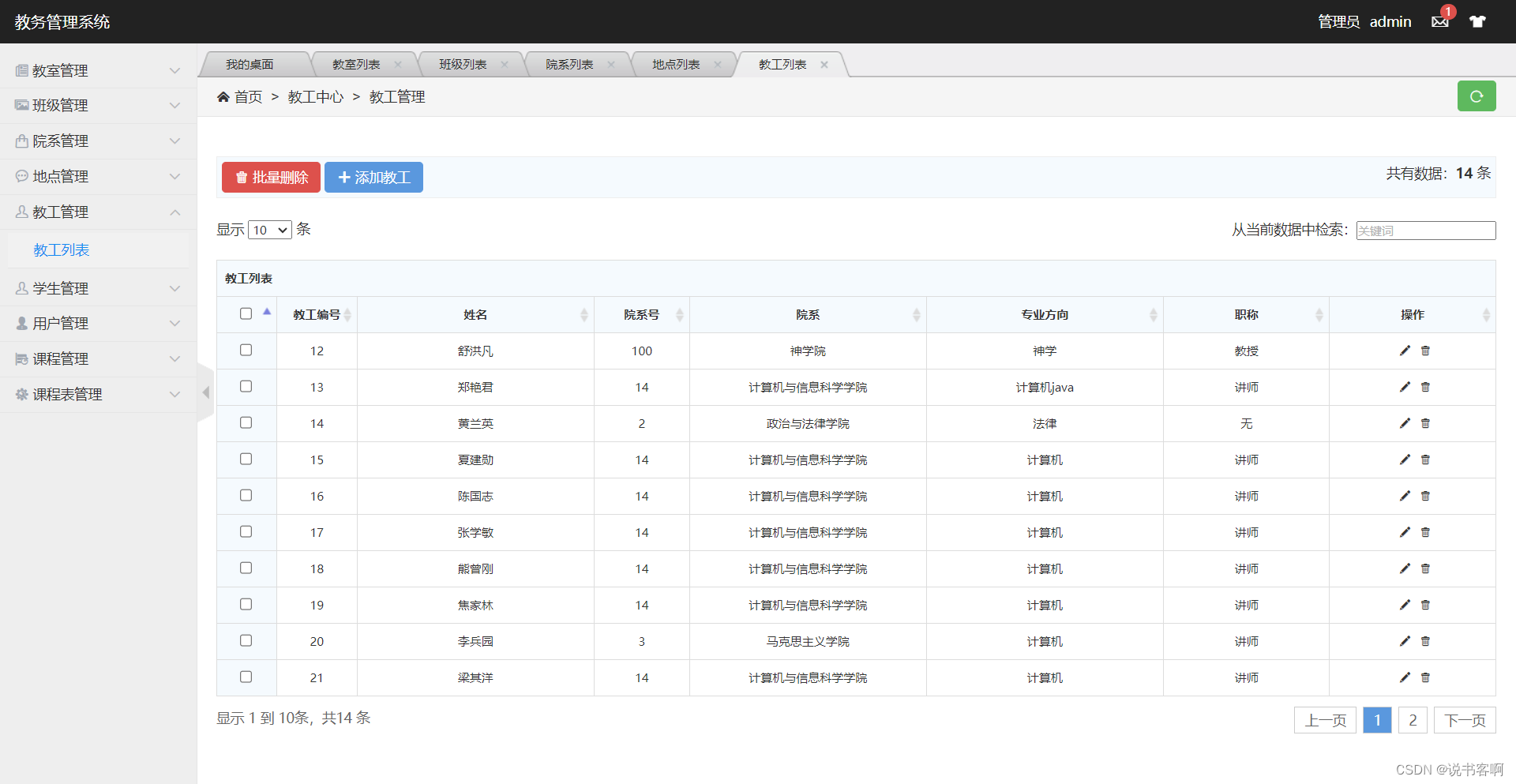The width and height of the screenshot is (1516, 784).
Task: Expand the 学生管理 sidebar menu
Action: pyautogui.click(x=98, y=288)
